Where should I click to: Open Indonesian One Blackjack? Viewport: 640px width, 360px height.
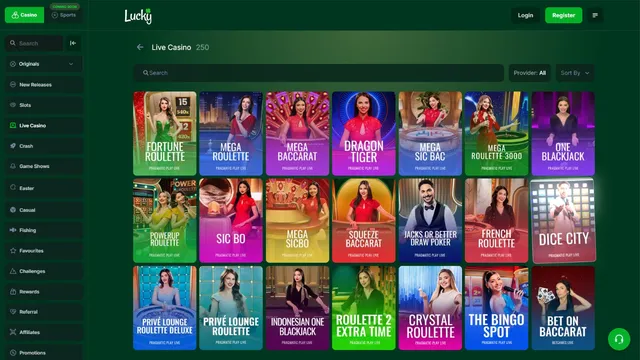point(297,308)
